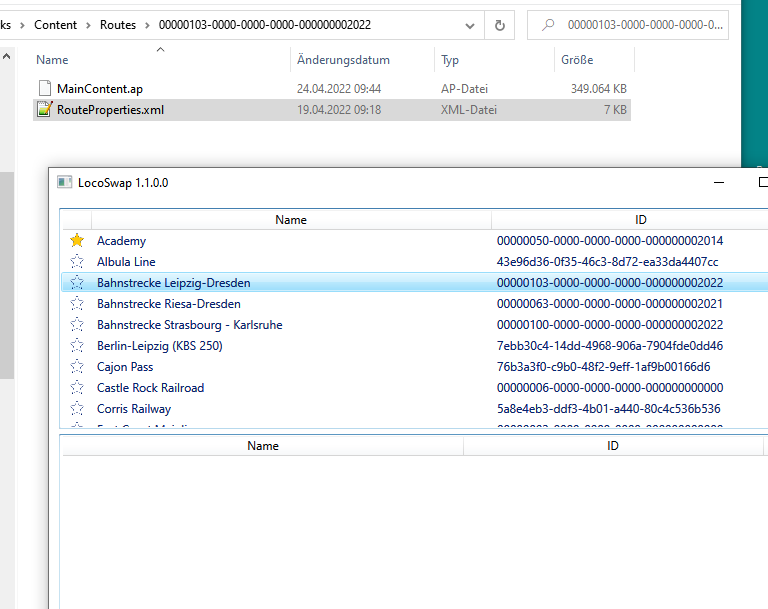The height and width of the screenshot is (609, 768).
Task: Select the Albula Line route
Action: pyautogui.click(x=415, y=262)
